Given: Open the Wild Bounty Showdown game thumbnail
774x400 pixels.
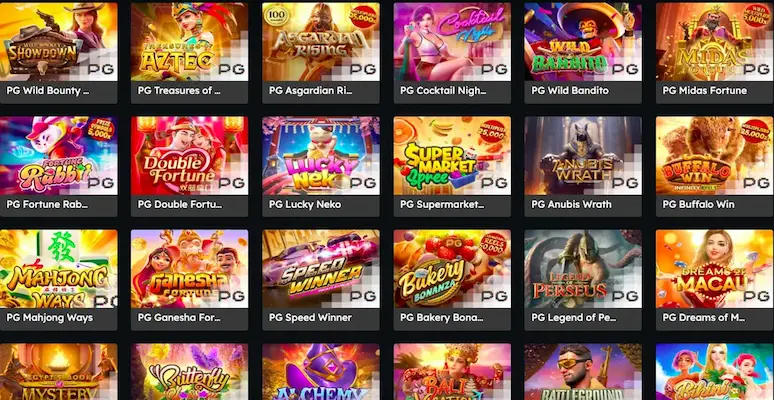Looking at the screenshot, I should click(x=58, y=41).
